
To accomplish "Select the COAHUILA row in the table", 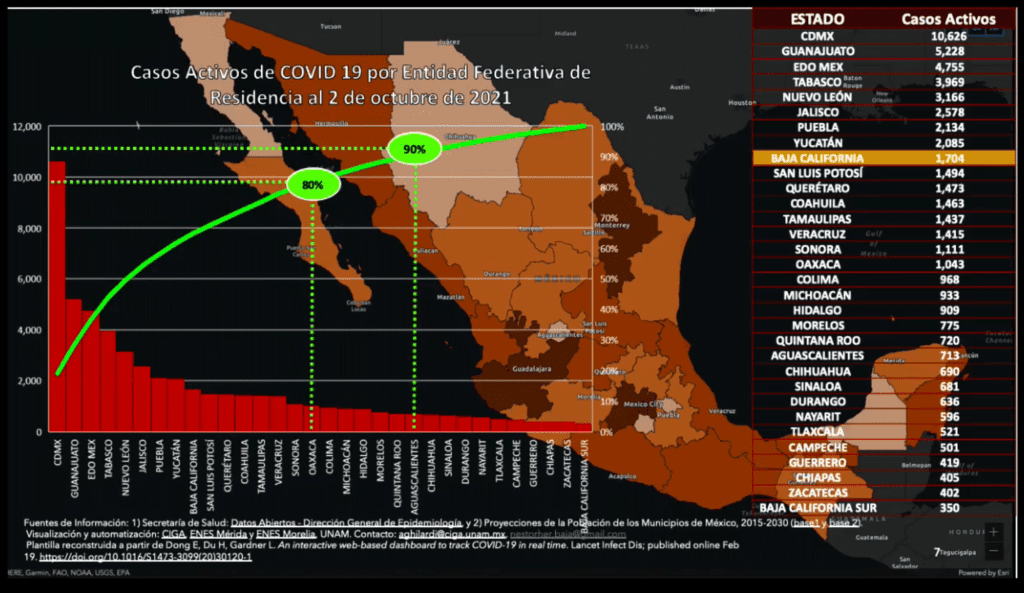I will point(884,203).
